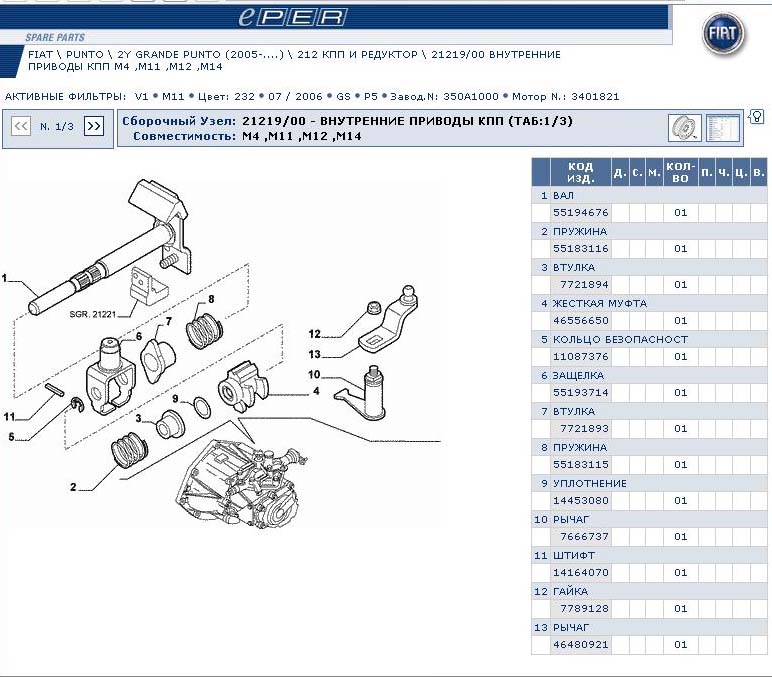Open the wheel/disc icon in header
772x677 pixels.
684,128
